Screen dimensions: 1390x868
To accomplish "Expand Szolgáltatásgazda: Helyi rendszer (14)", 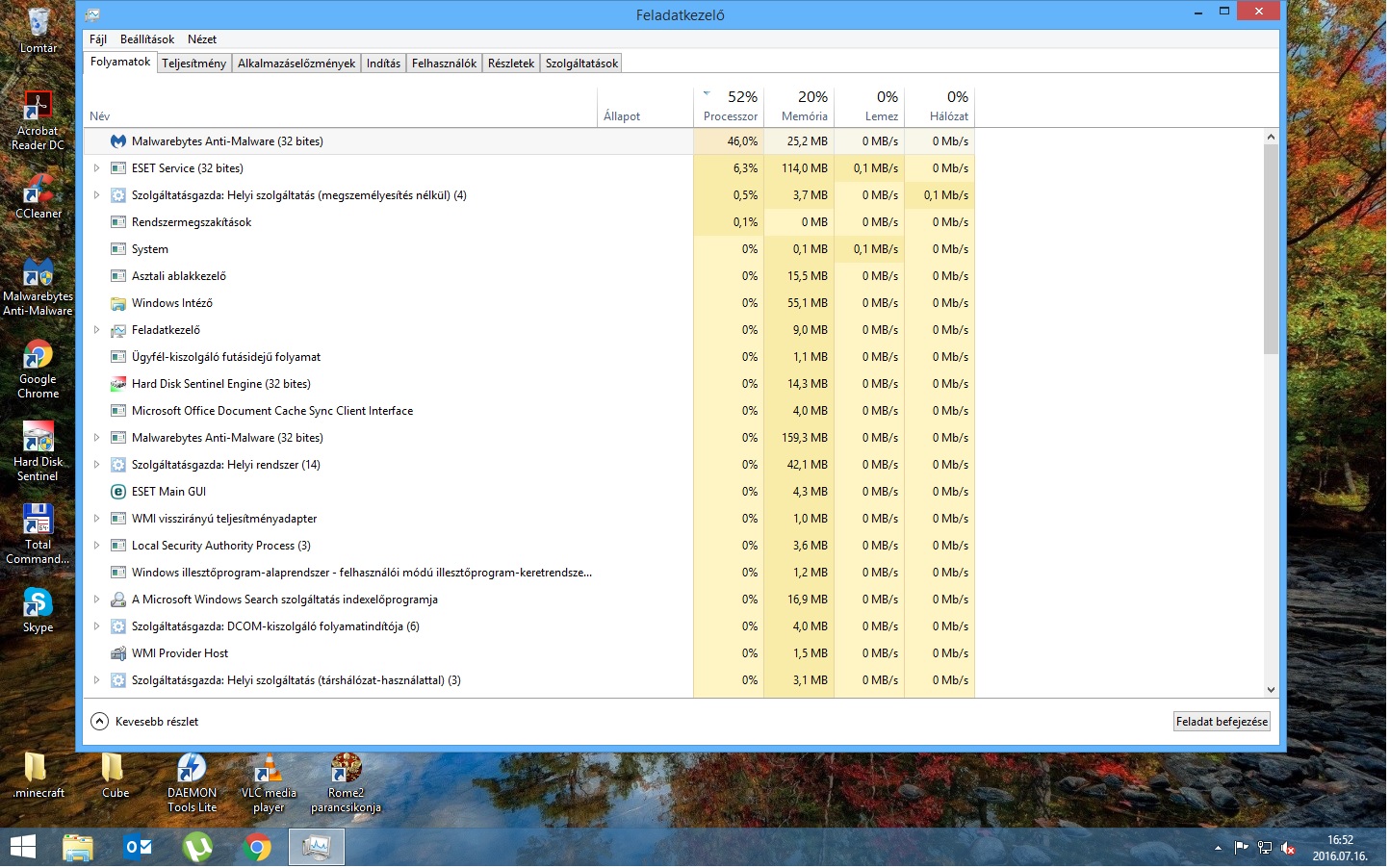I will click(x=96, y=465).
